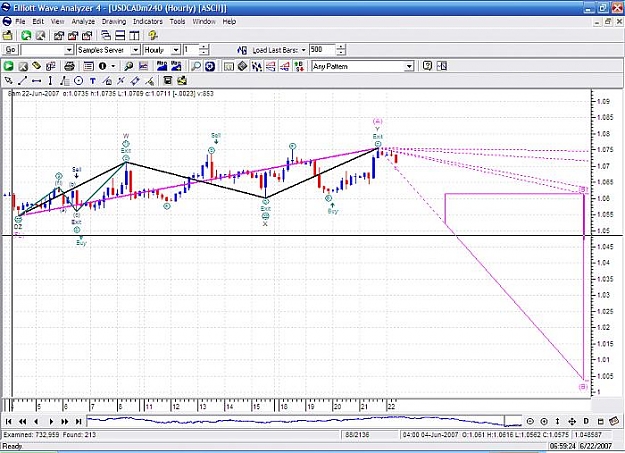Image resolution: width=625 pixels, height=453 pixels.
Task: Click the question-mark icon next to Any Pattern
Action: (427, 66)
